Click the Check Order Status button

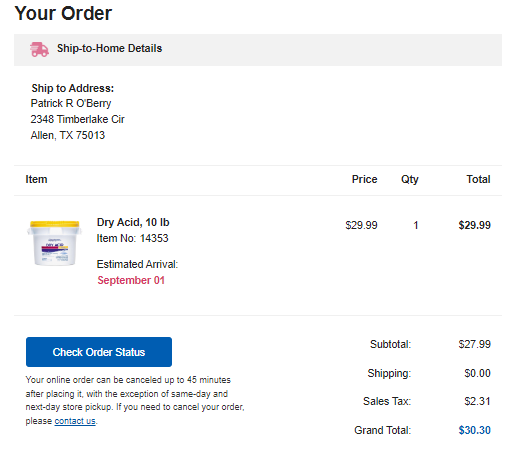[x=99, y=352]
